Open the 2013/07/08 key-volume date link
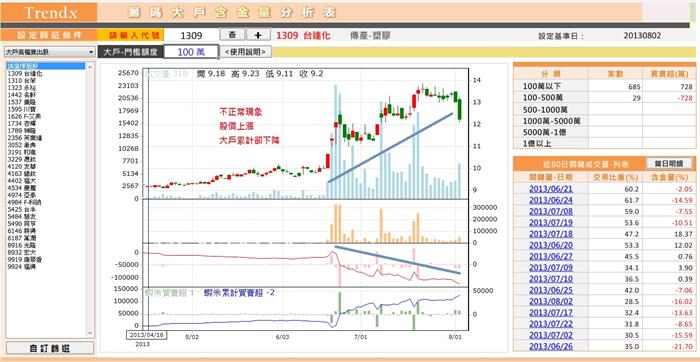This screenshot has height=362, width=700. (x=550, y=211)
